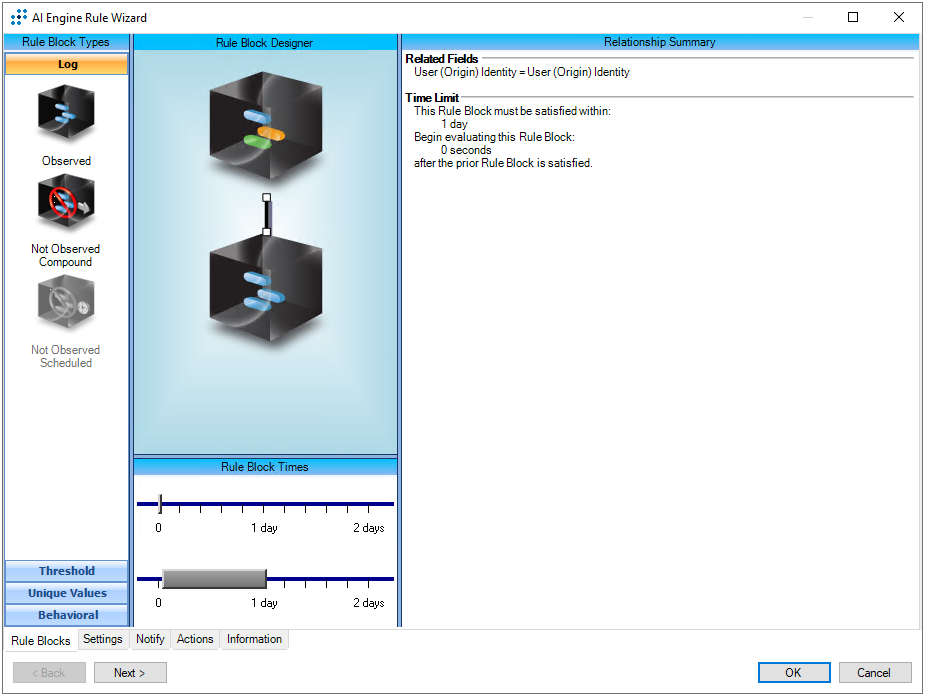Screen dimensions: 926x696
Task: Switch to the Settings tab
Action: coord(103,639)
